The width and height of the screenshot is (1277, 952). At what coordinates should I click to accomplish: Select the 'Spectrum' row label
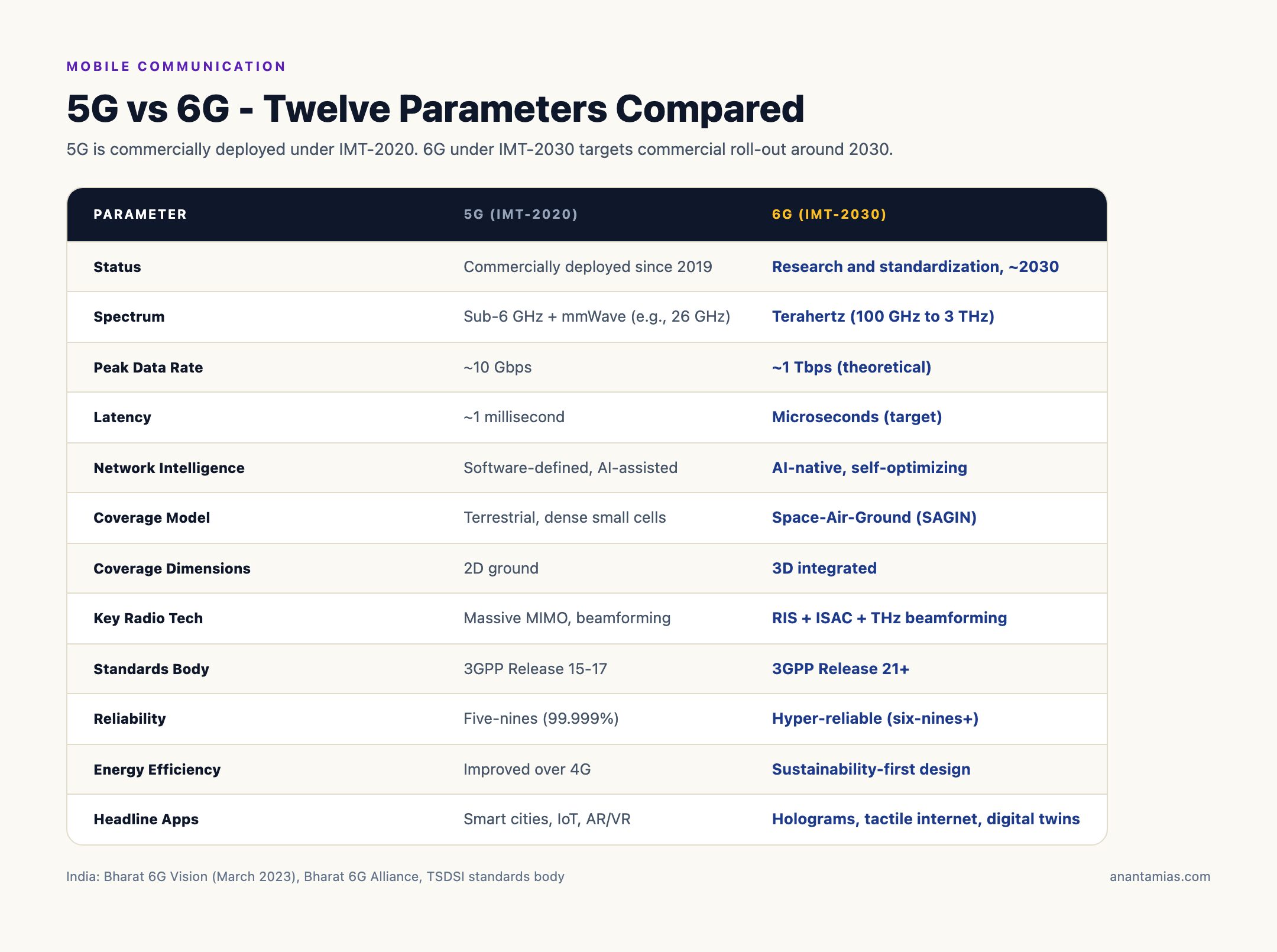129,316
